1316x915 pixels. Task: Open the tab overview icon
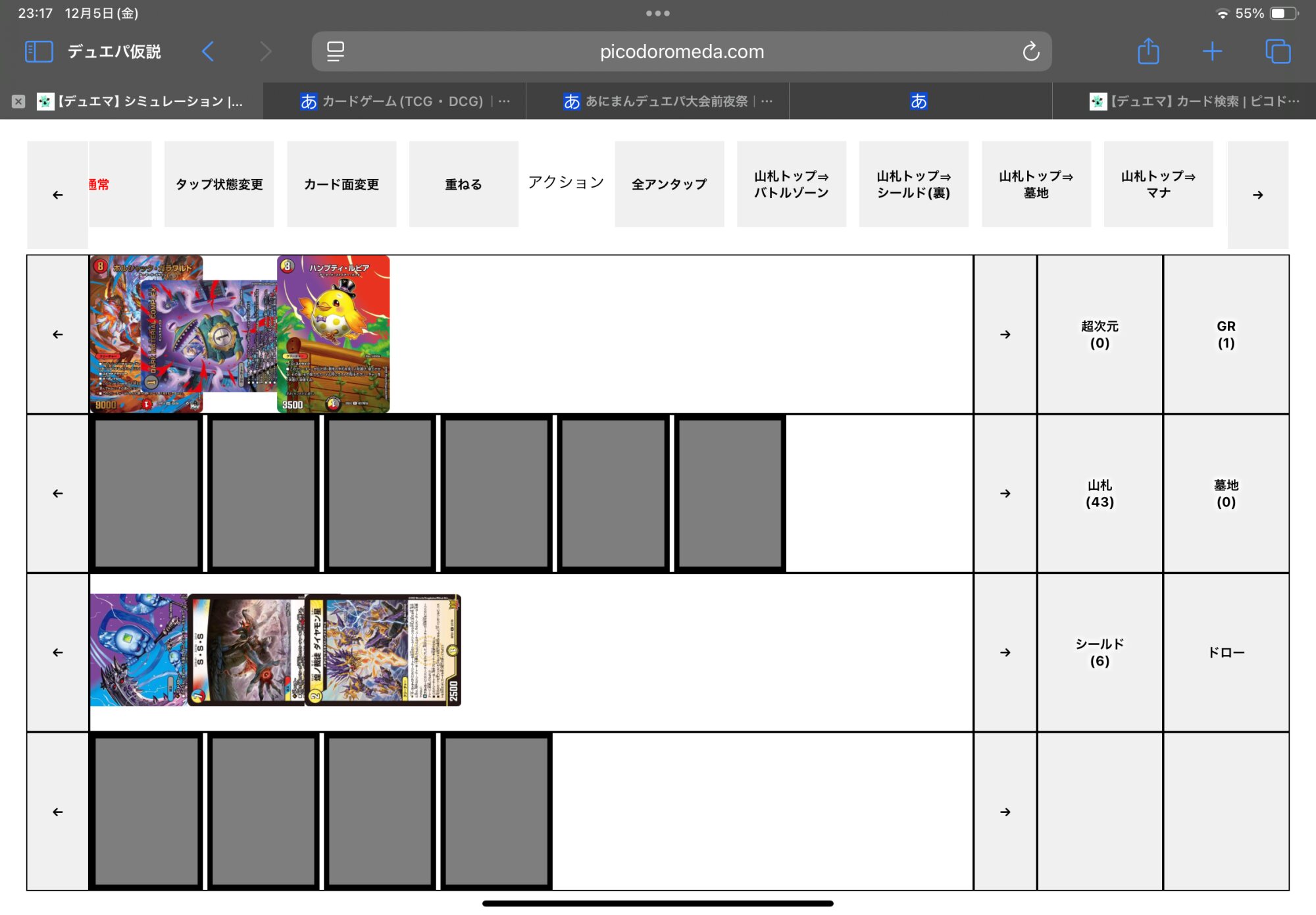(1278, 51)
